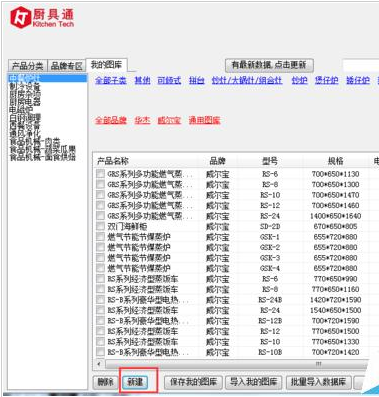The height and width of the screenshot is (397, 379).
Task: Tick the checkbox for RS系列经济型蒸饭车 RS-24
Action: point(100,310)
